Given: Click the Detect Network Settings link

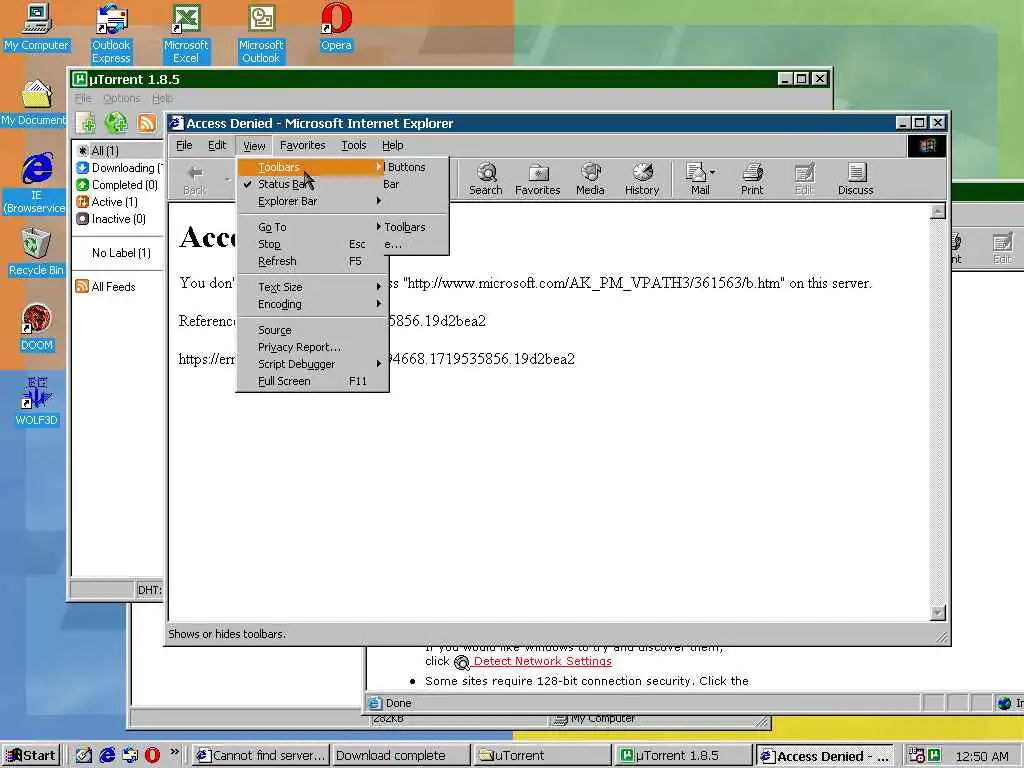Looking at the screenshot, I should click(x=542, y=661).
